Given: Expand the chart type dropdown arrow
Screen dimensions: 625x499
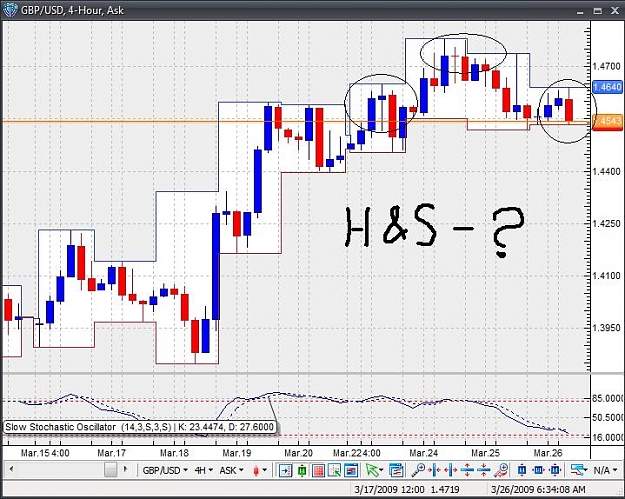Looking at the screenshot, I should pyautogui.click(x=264, y=471).
